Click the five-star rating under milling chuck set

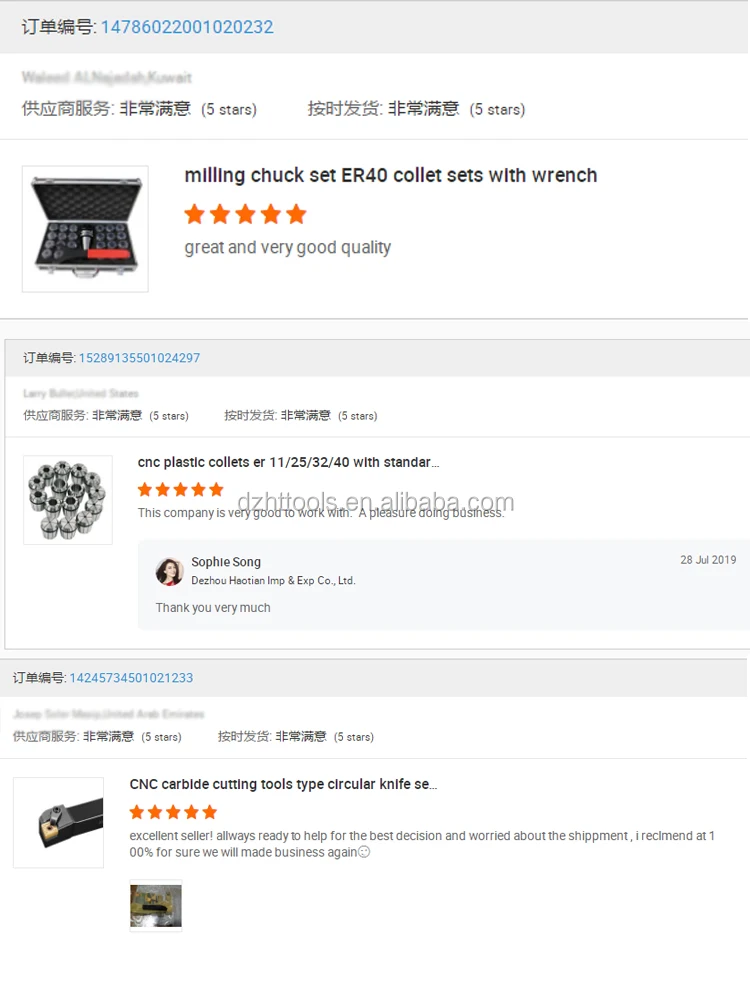[246, 214]
